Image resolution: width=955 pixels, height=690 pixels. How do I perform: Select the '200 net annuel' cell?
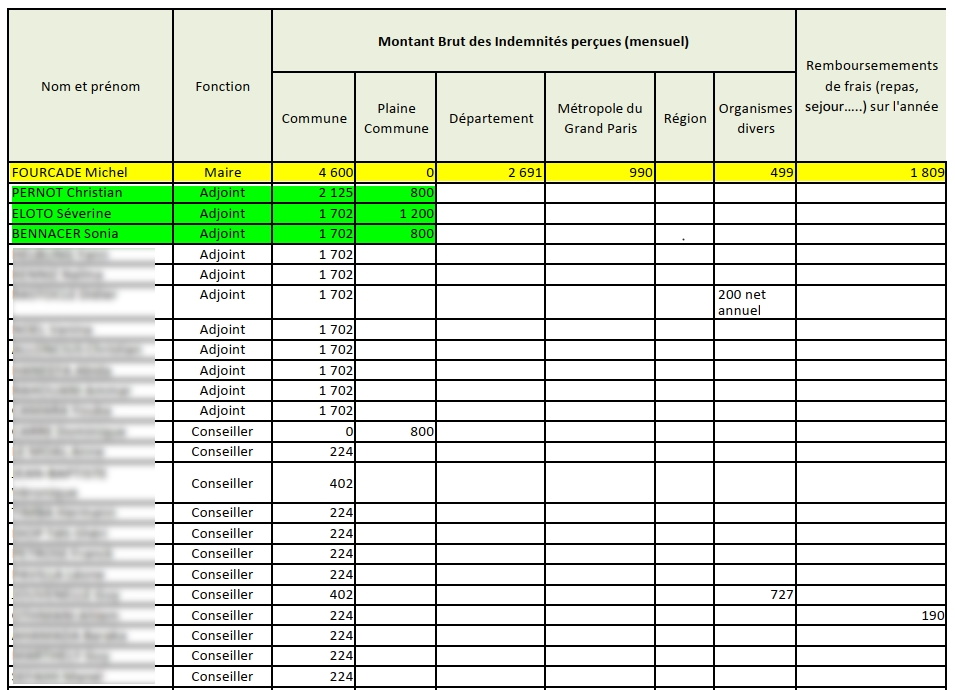755,302
